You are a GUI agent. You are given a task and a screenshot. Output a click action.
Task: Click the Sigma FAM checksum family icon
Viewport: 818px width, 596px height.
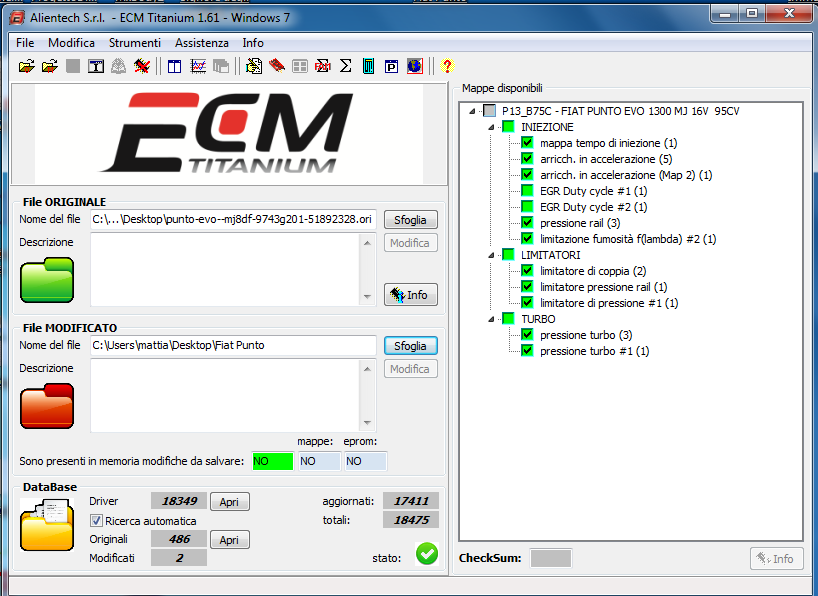click(x=323, y=66)
